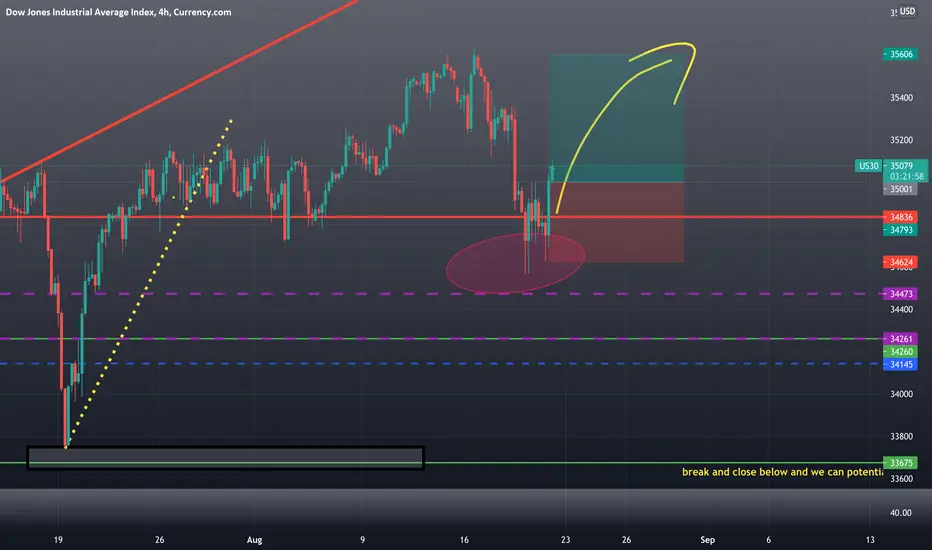
Task: Click the 03:21:58 candle countdown
Action: [x=906, y=177]
